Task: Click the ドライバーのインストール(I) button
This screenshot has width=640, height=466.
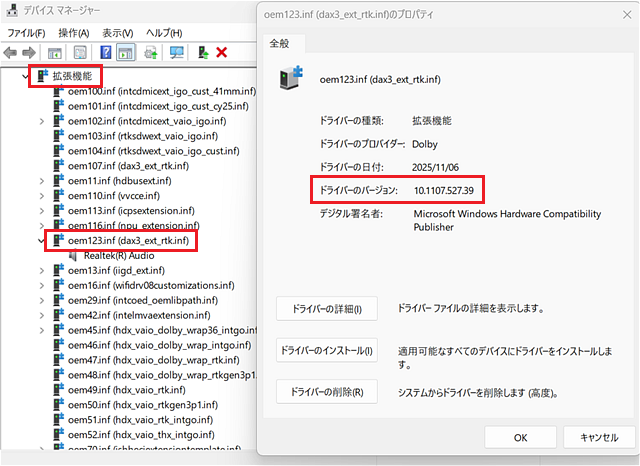Action: (x=327, y=350)
